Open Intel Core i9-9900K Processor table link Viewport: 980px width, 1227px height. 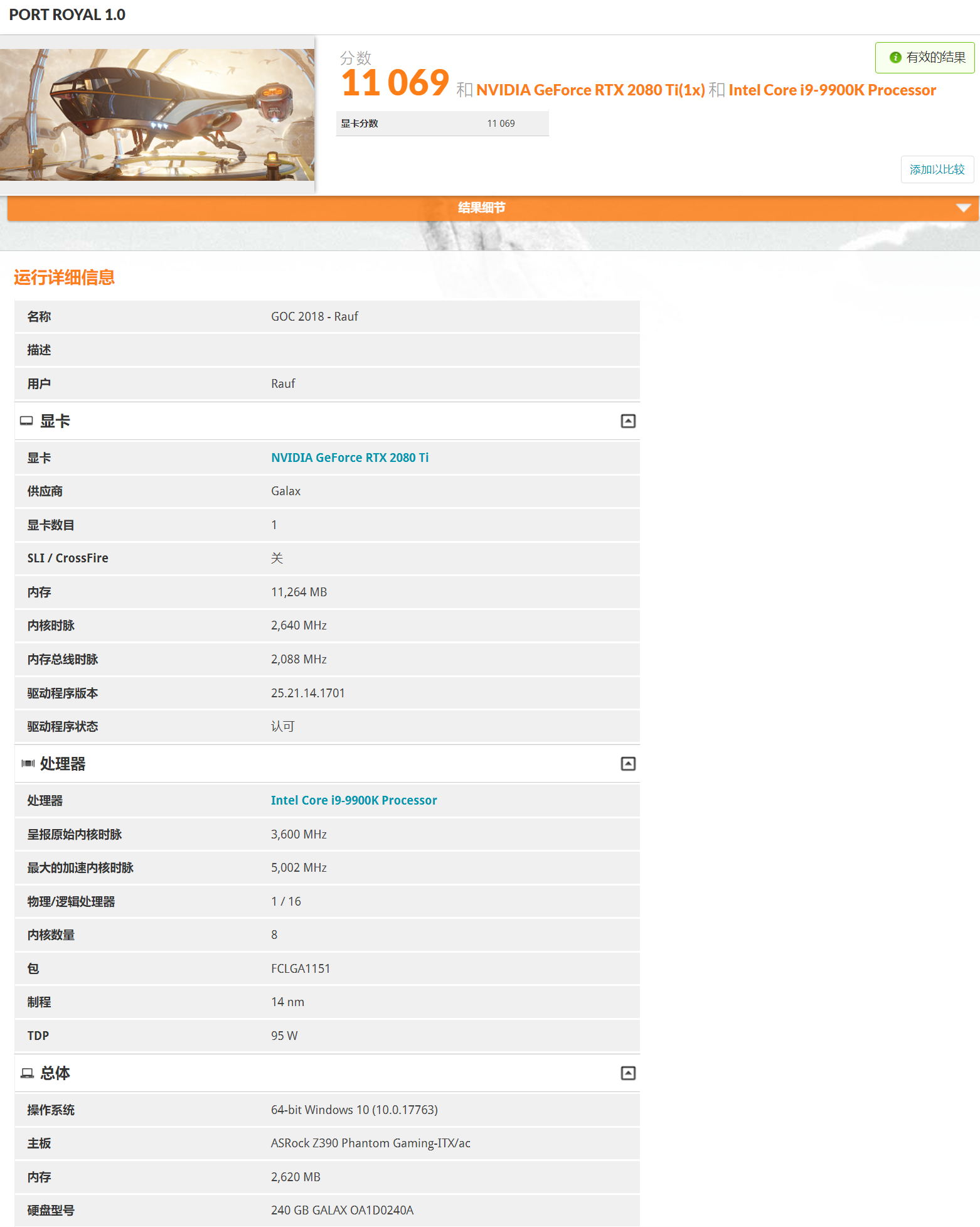coord(354,800)
